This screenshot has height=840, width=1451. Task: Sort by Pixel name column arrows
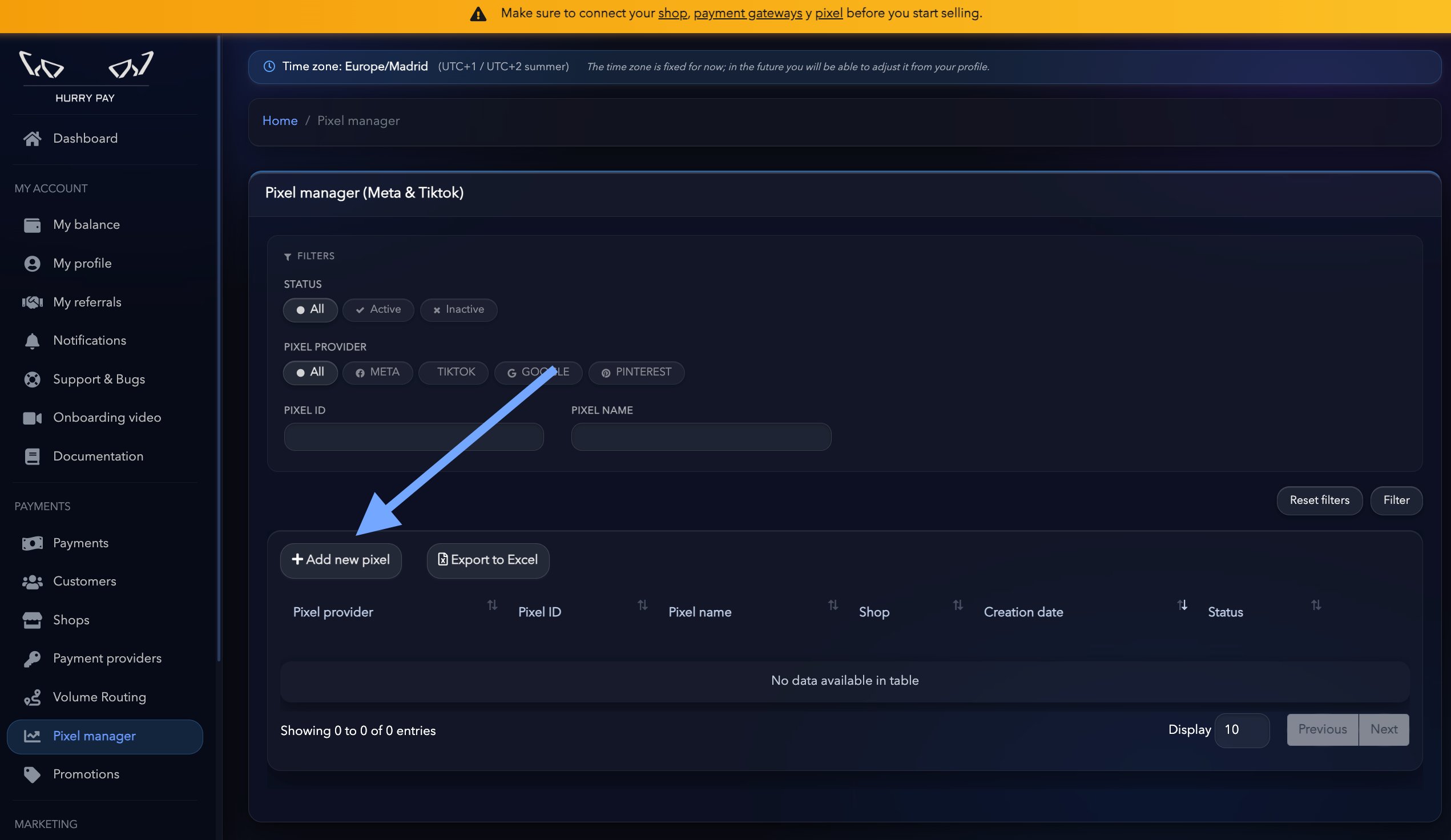833,605
